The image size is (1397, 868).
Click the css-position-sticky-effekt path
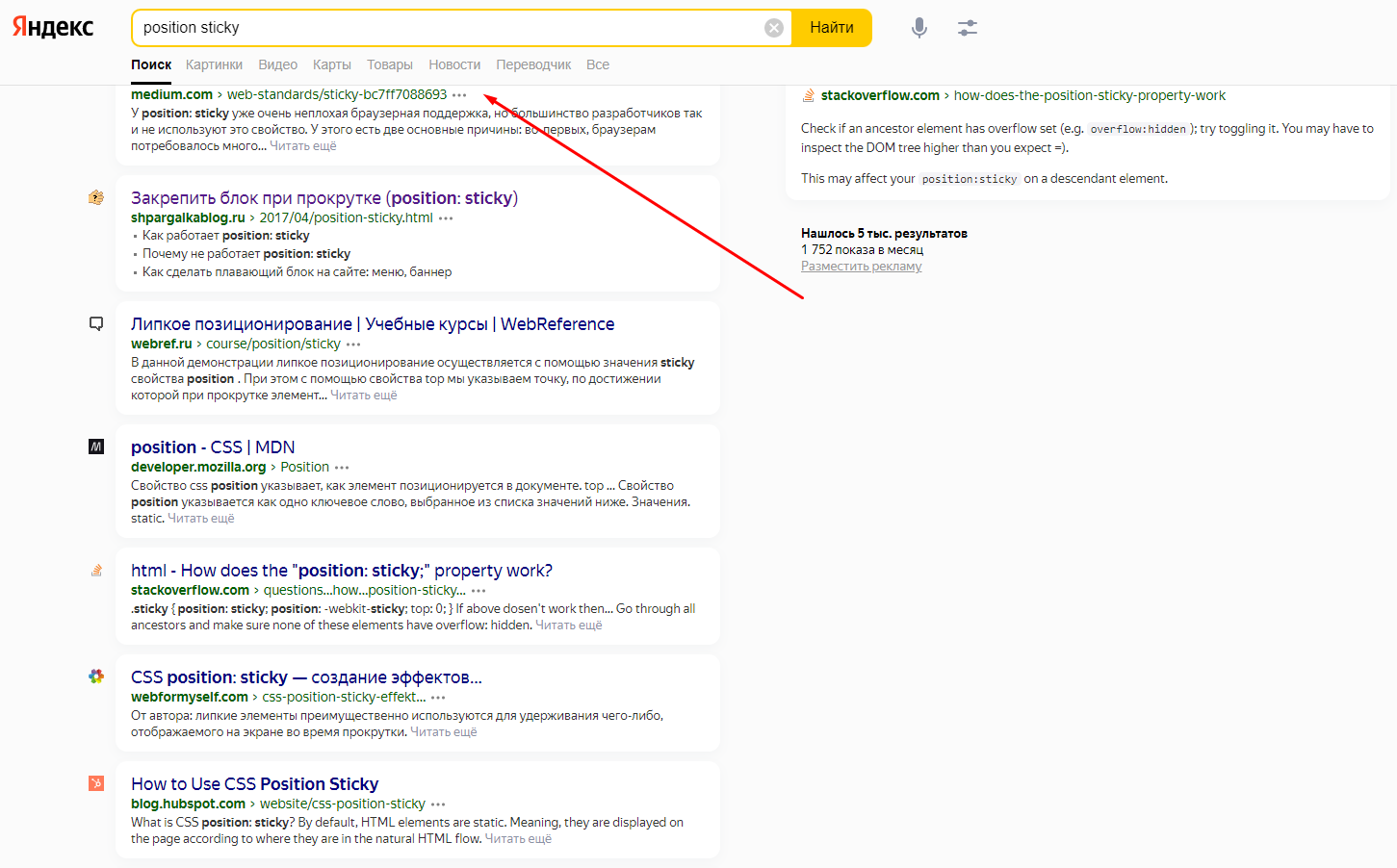(344, 697)
